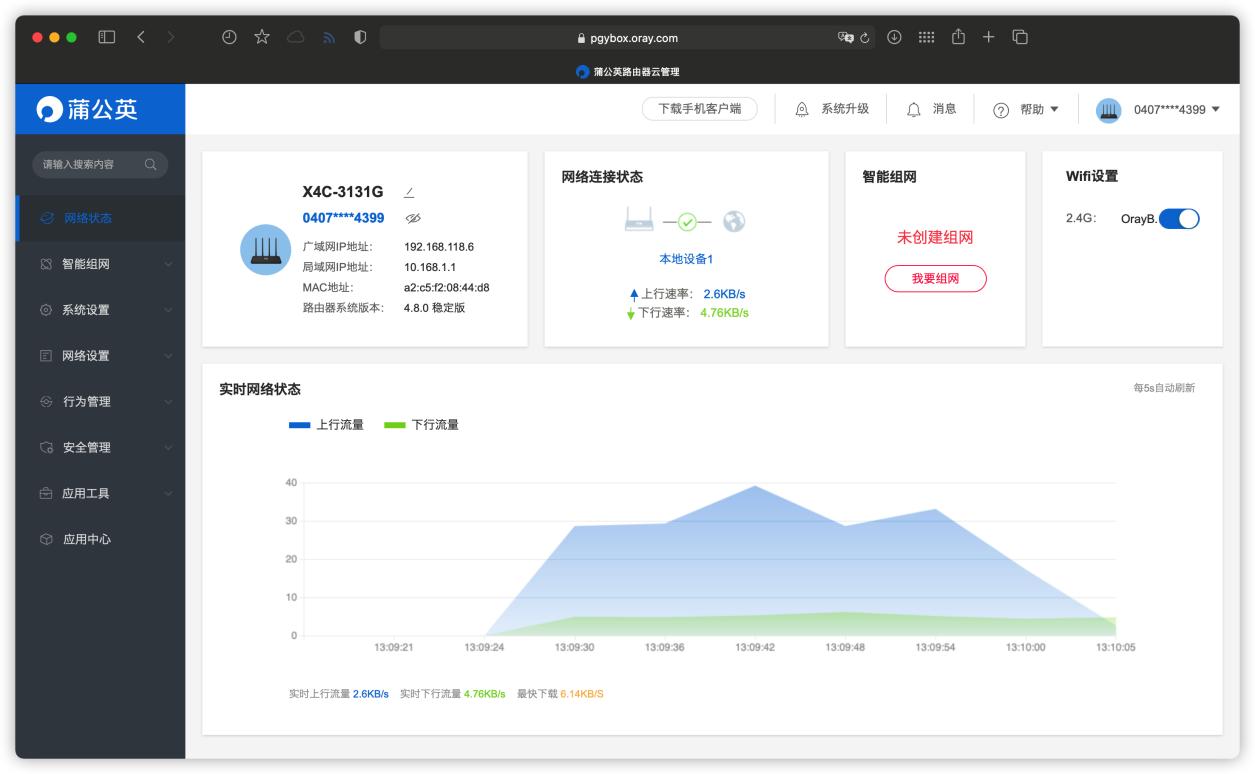The height and width of the screenshot is (774, 1255).
Task: Open notifications via the bell icon
Action: 912,109
